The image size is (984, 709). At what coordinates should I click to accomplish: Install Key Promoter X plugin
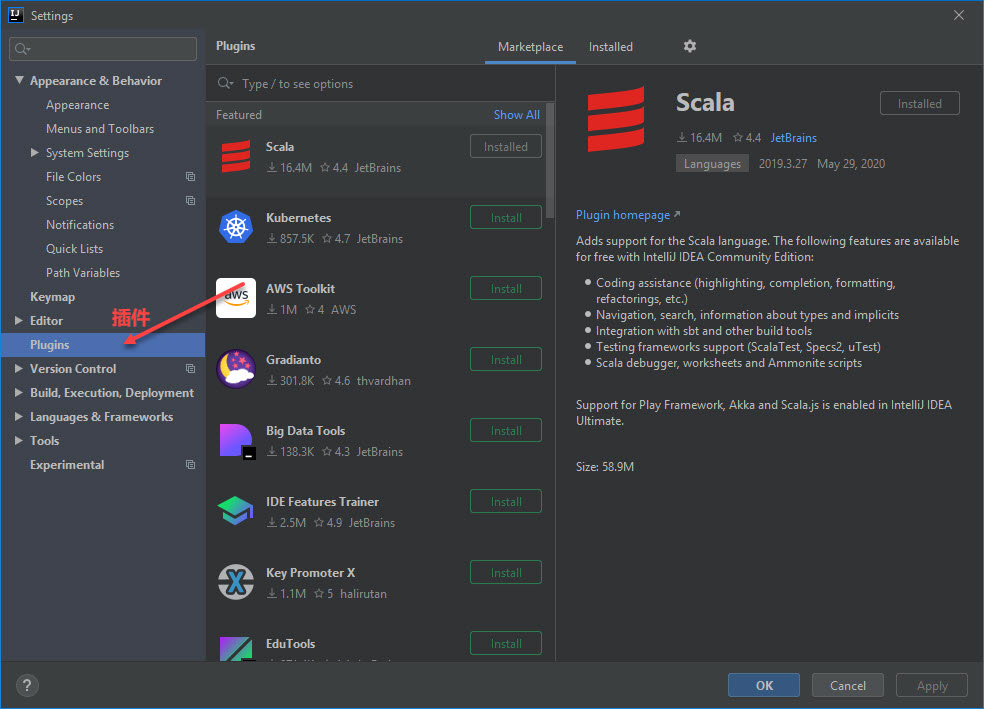click(506, 572)
